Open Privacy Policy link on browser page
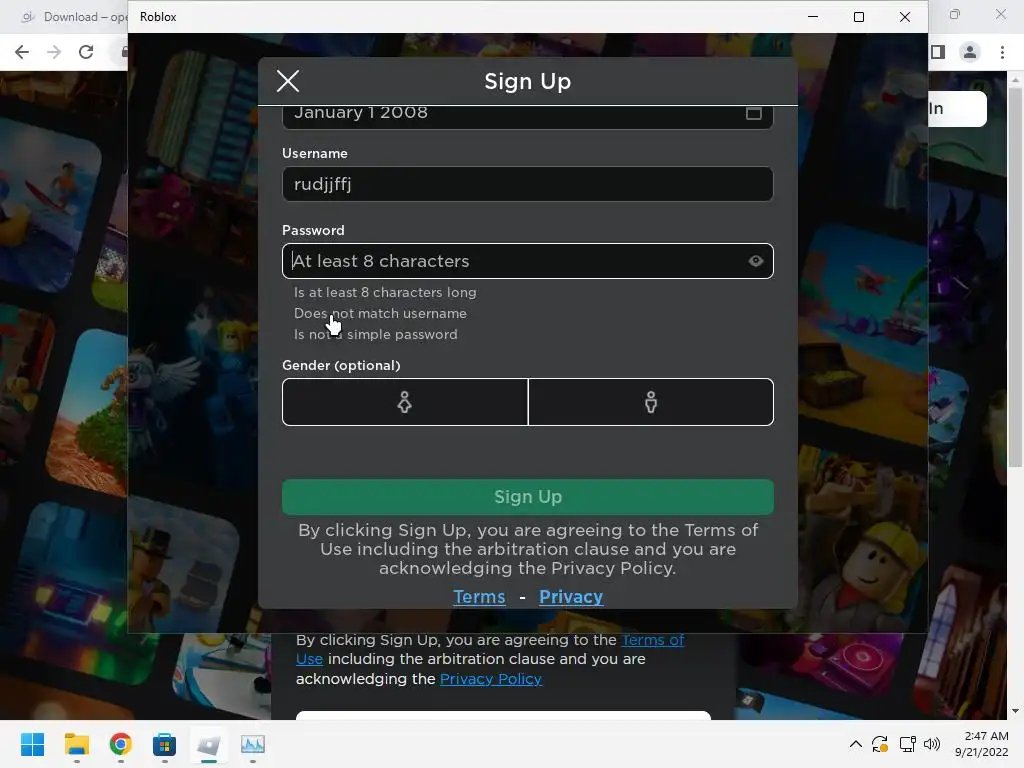 (491, 679)
